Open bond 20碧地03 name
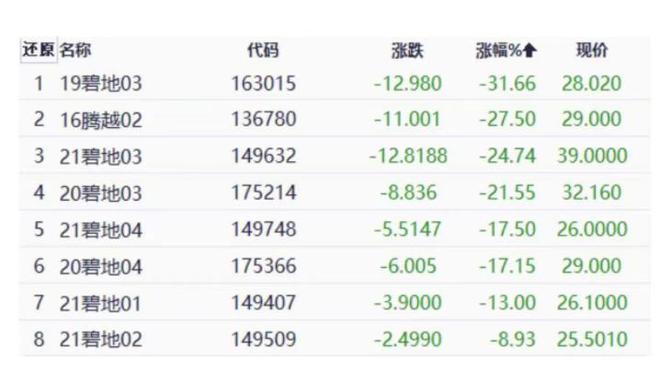Screen dimensions: 660x385 coord(101,193)
